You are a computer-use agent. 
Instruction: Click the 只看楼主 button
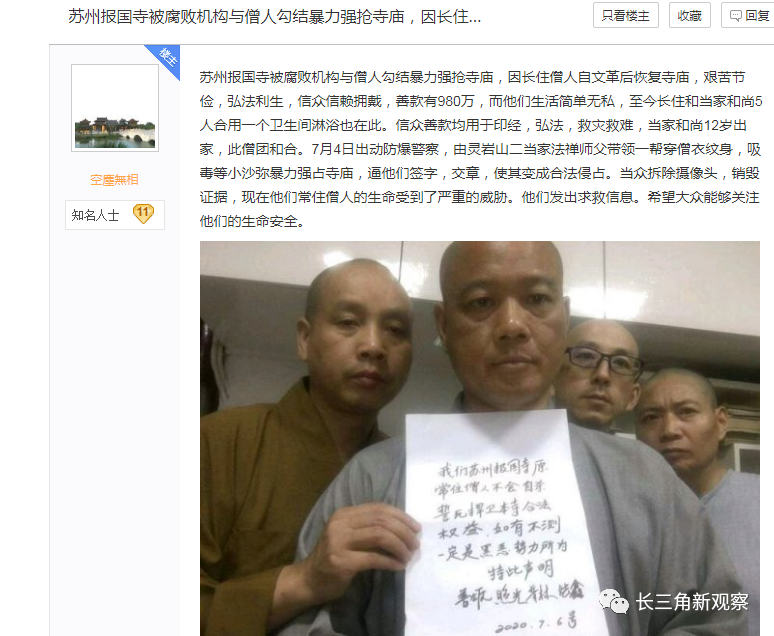click(x=625, y=15)
